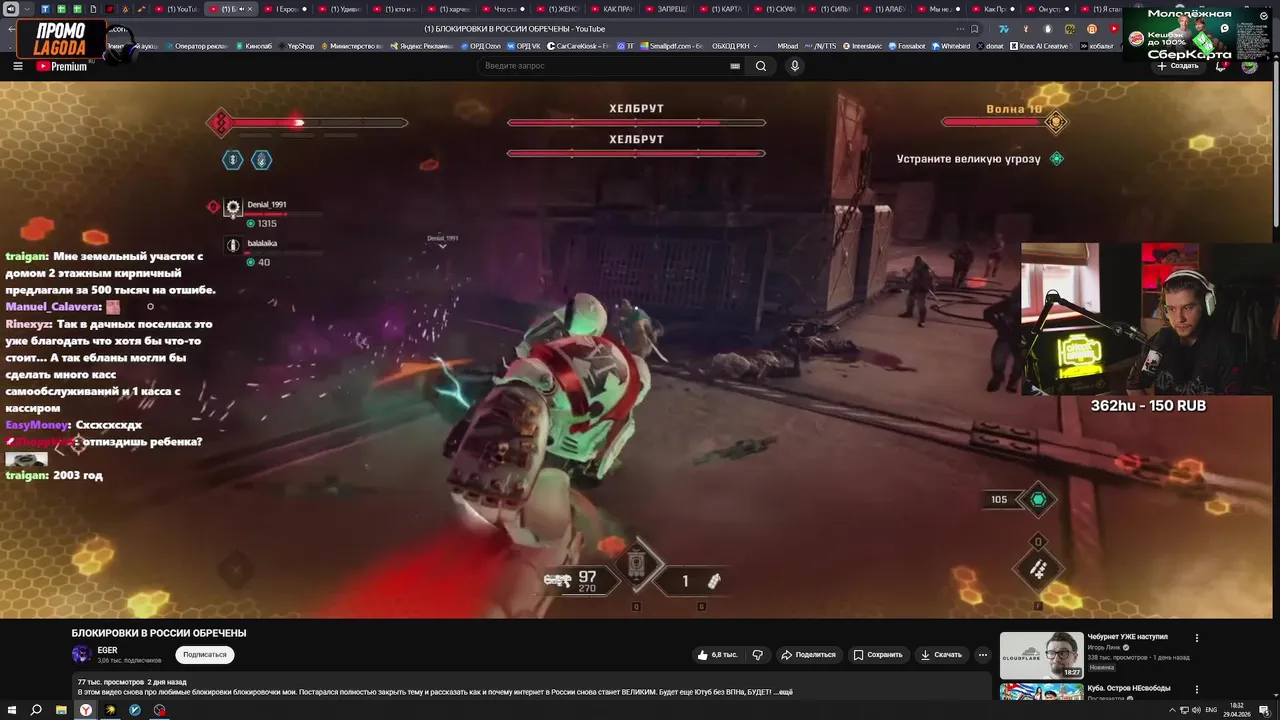Open options for Куба. Остров НЕсвободы video
The height and width of the screenshot is (720, 1280).
[1196, 689]
